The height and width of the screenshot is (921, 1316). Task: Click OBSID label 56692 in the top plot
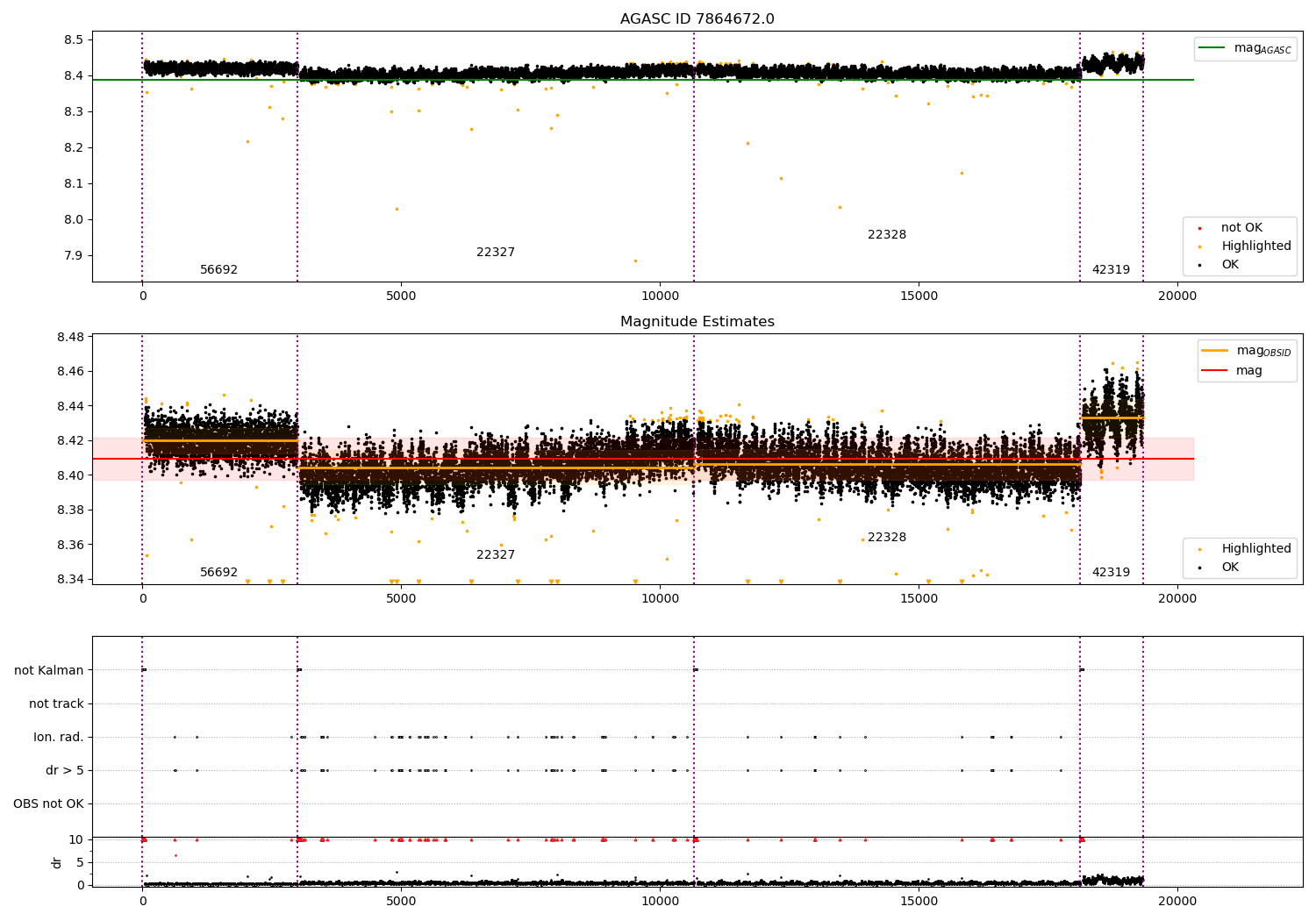[218, 270]
